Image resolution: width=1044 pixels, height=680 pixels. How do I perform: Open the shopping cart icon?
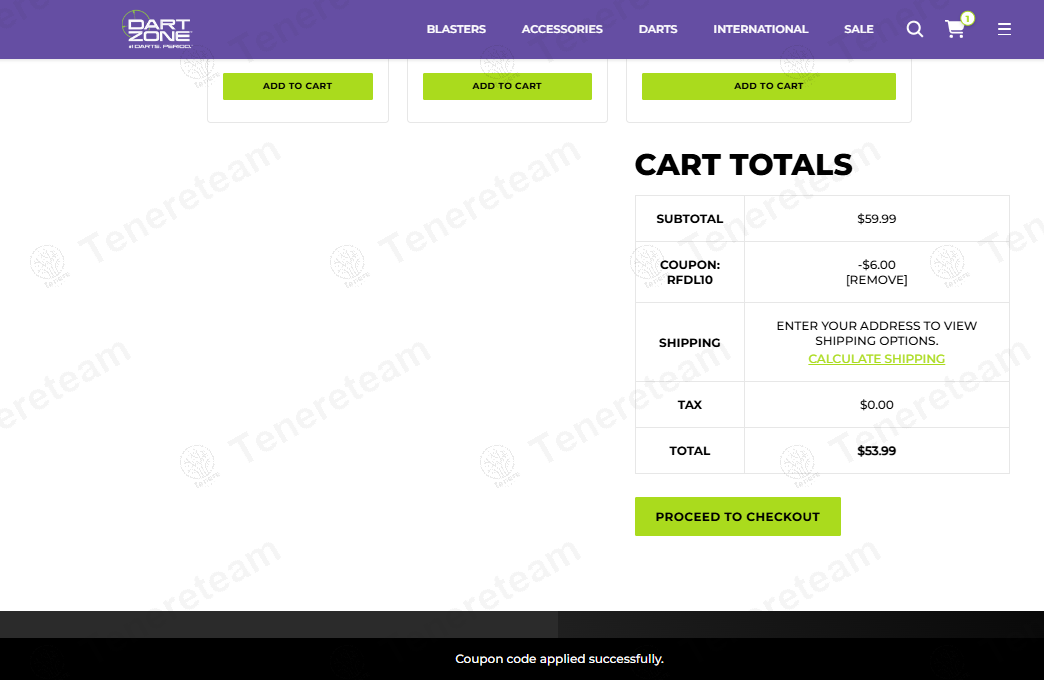coord(955,30)
